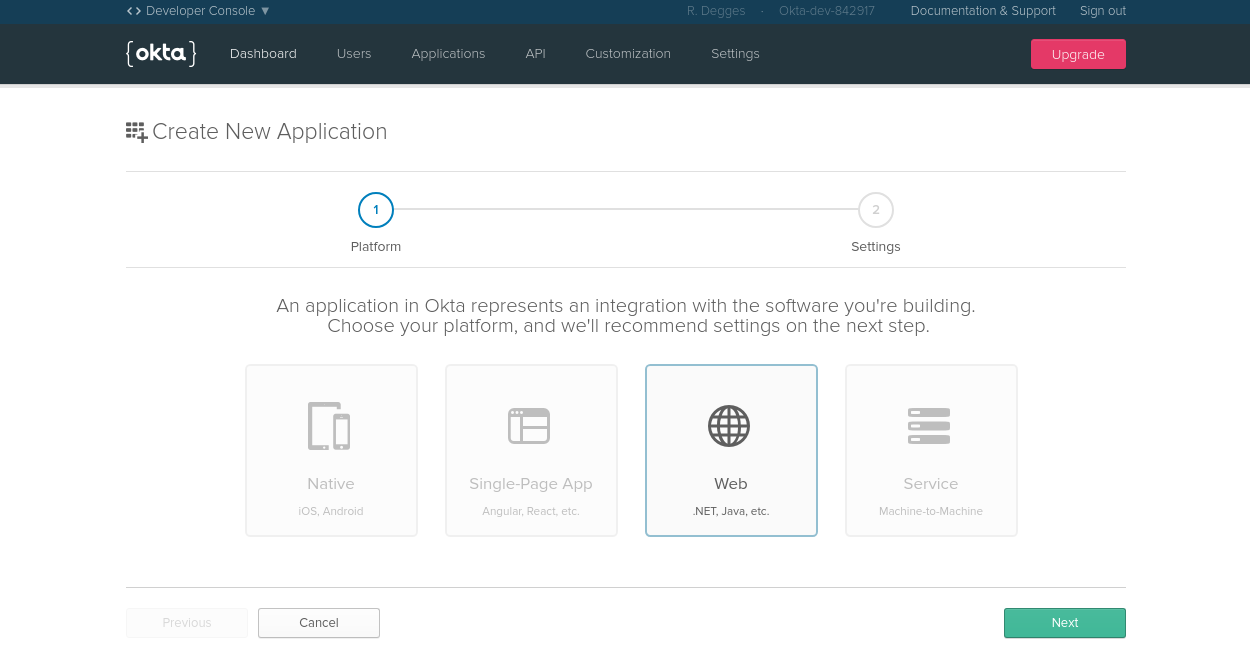Open the API menu
Screen dimensions: 1250x645
pyautogui.click(x=535, y=54)
